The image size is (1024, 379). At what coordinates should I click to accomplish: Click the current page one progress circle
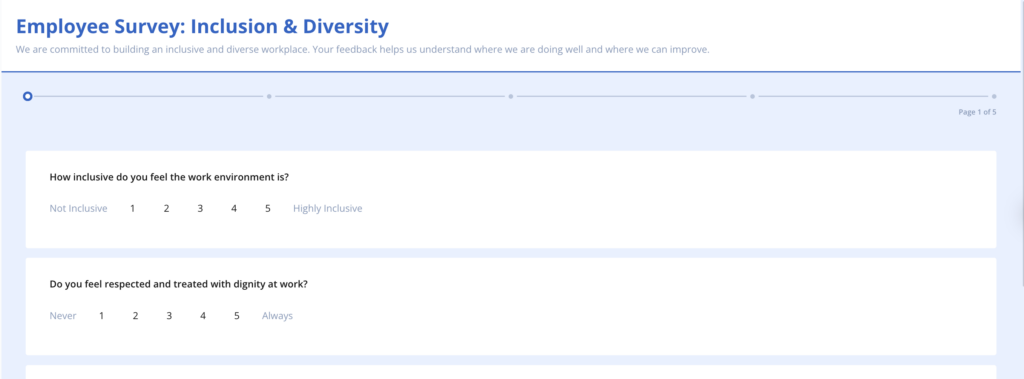(27, 96)
